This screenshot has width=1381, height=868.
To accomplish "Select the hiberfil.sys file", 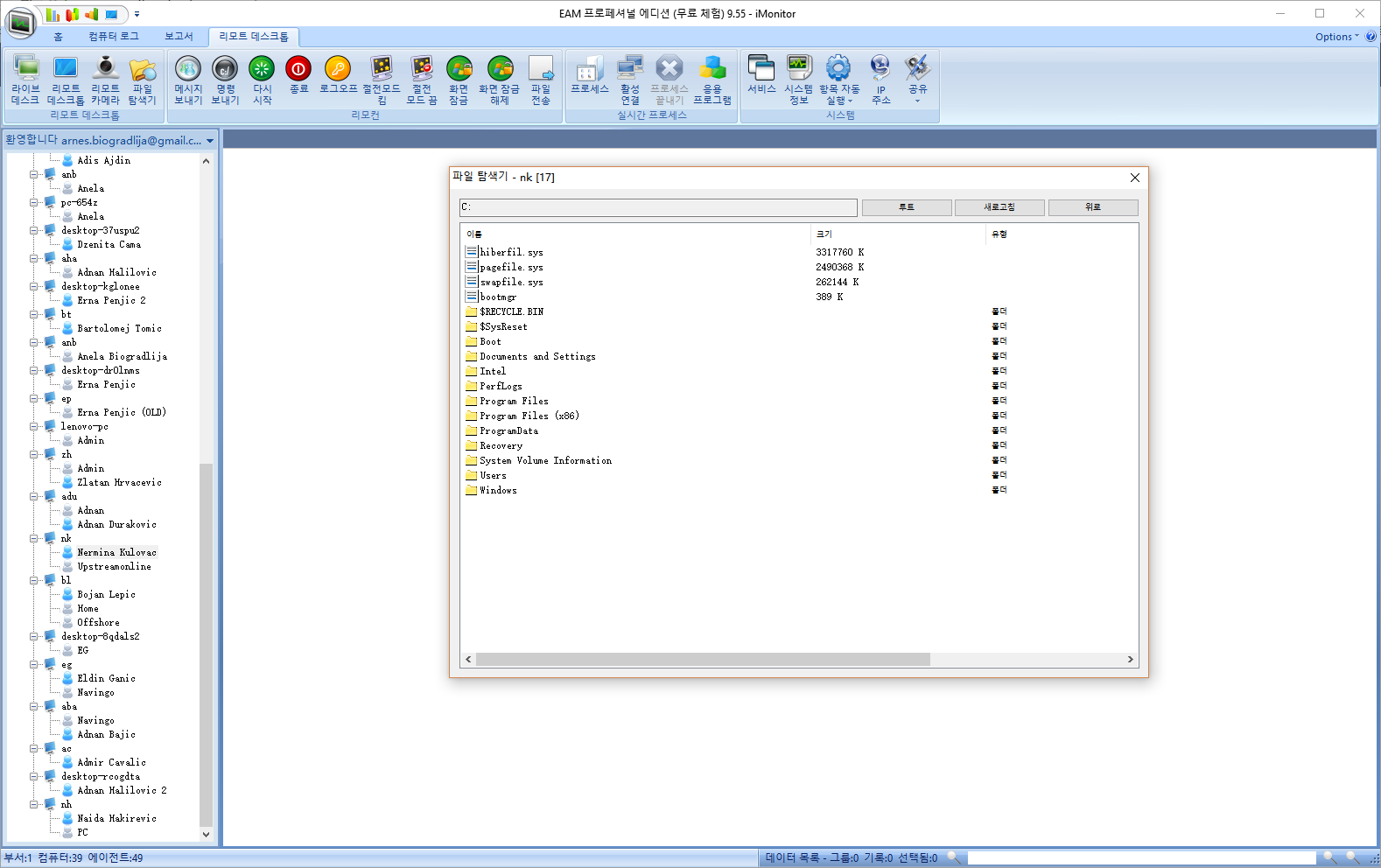I will pyautogui.click(x=511, y=252).
